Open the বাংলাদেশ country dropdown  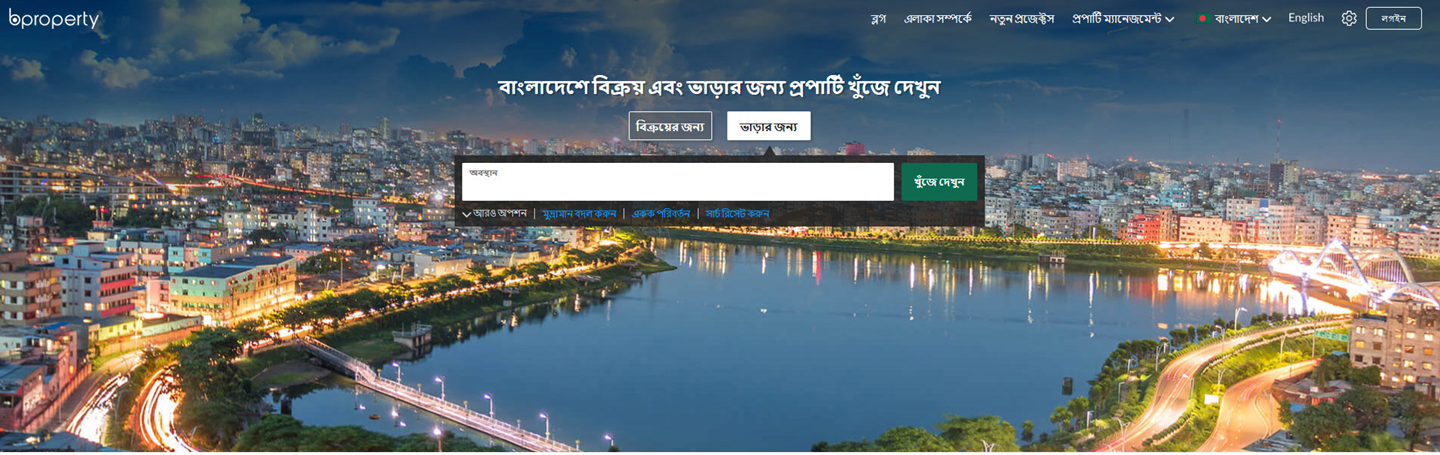click(x=1235, y=18)
